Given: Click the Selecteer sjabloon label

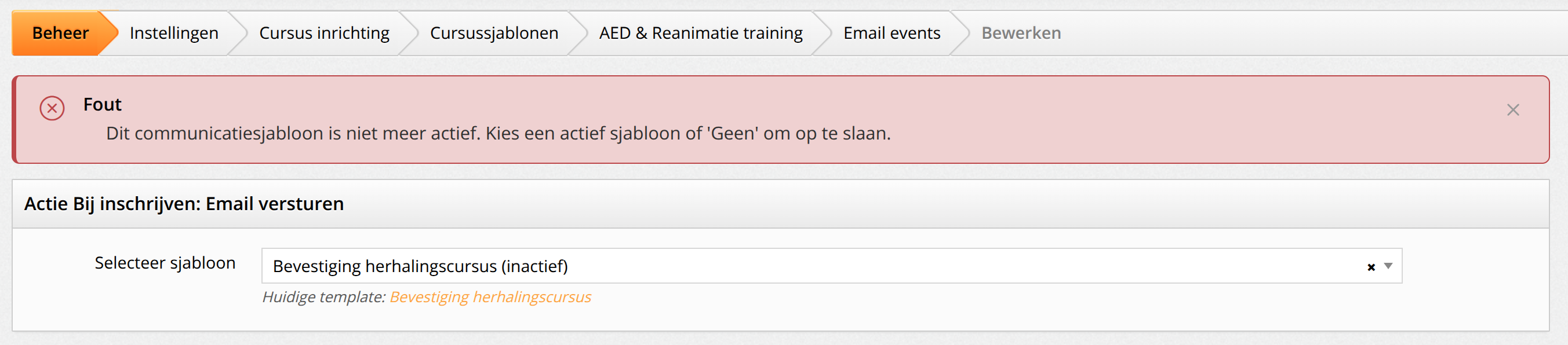Looking at the screenshot, I should [165, 263].
